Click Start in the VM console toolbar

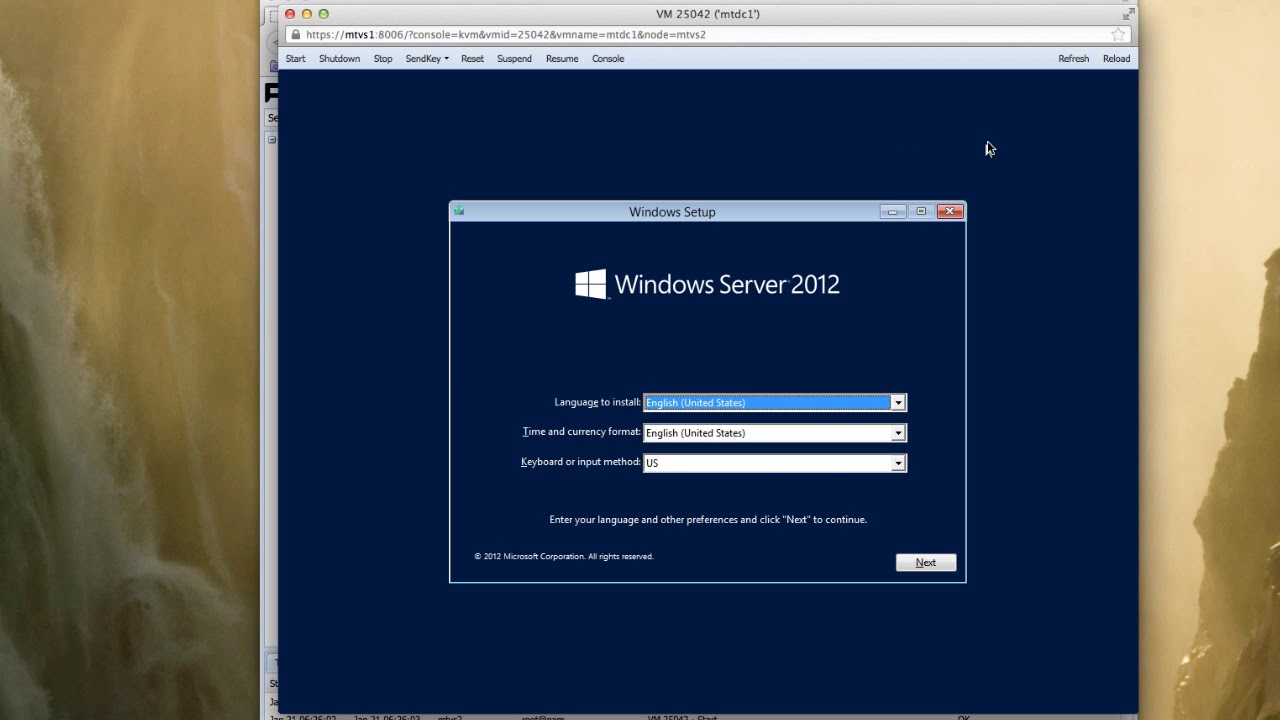(x=295, y=59)
